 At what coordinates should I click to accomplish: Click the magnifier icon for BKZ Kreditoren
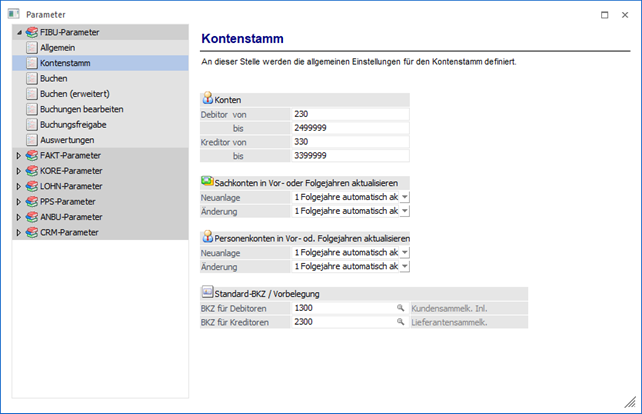(401, 322)
